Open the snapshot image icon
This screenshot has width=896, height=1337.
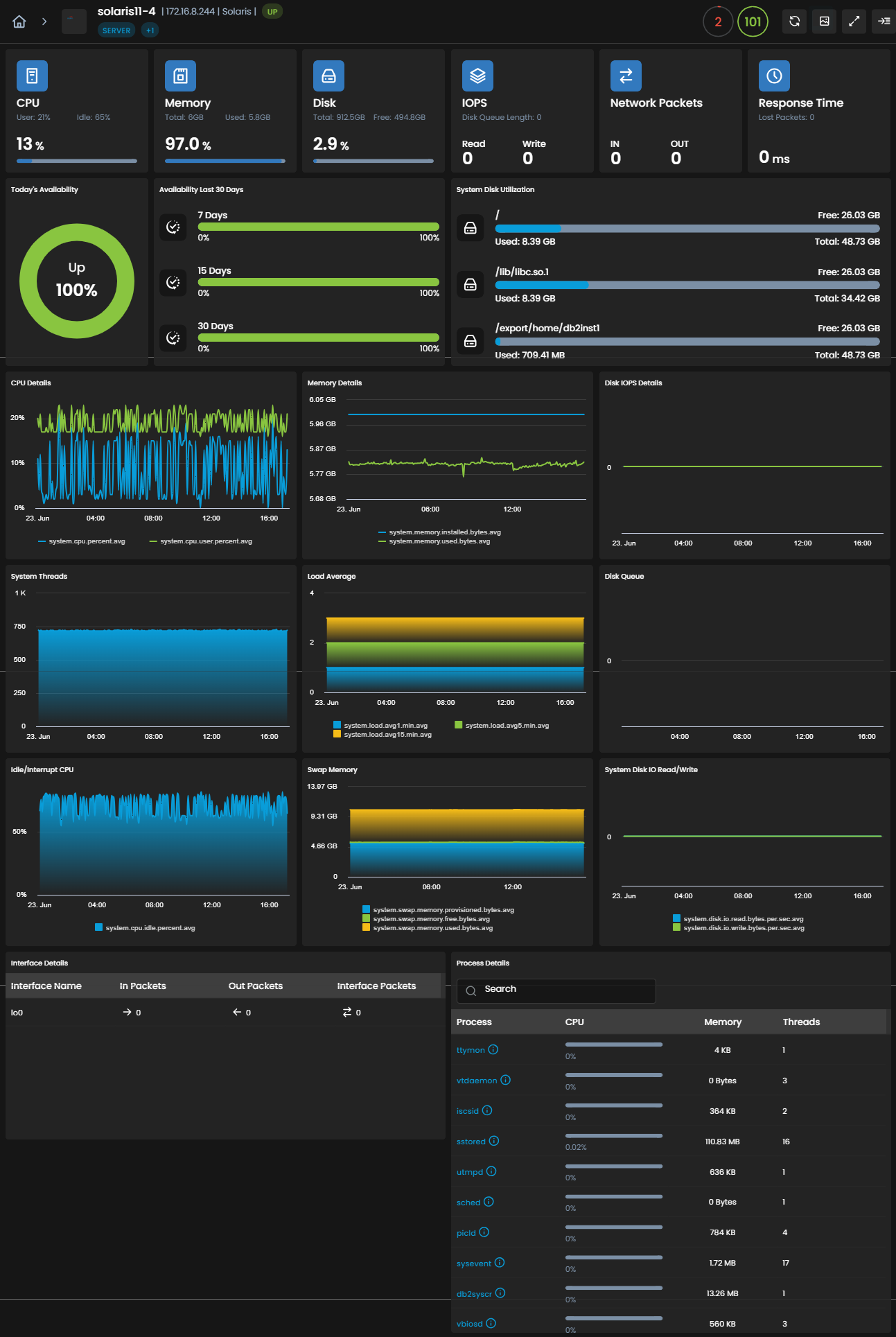(824, 21)
